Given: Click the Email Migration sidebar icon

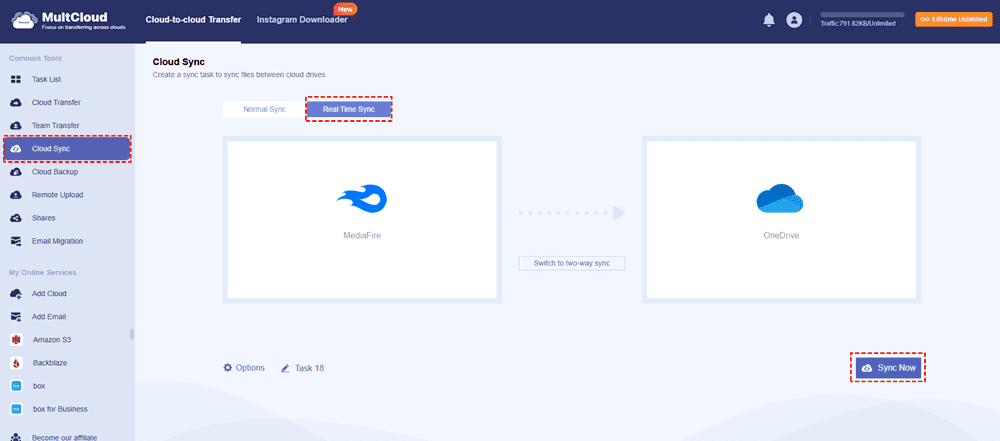Looking at the screenshot, I should click(16, 241).
